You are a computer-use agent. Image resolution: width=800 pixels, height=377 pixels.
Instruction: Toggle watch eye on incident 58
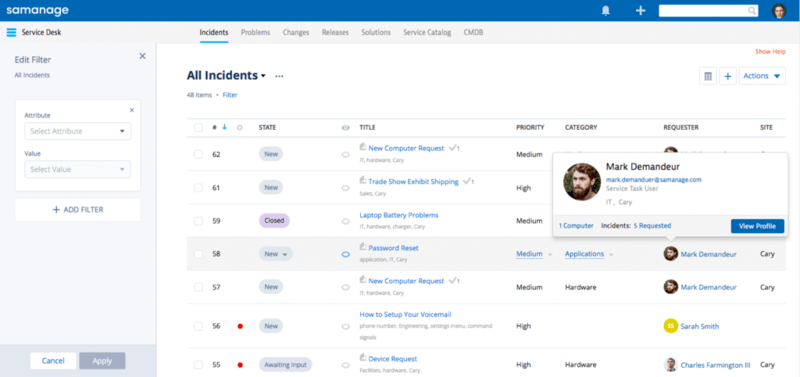point(345,255)
